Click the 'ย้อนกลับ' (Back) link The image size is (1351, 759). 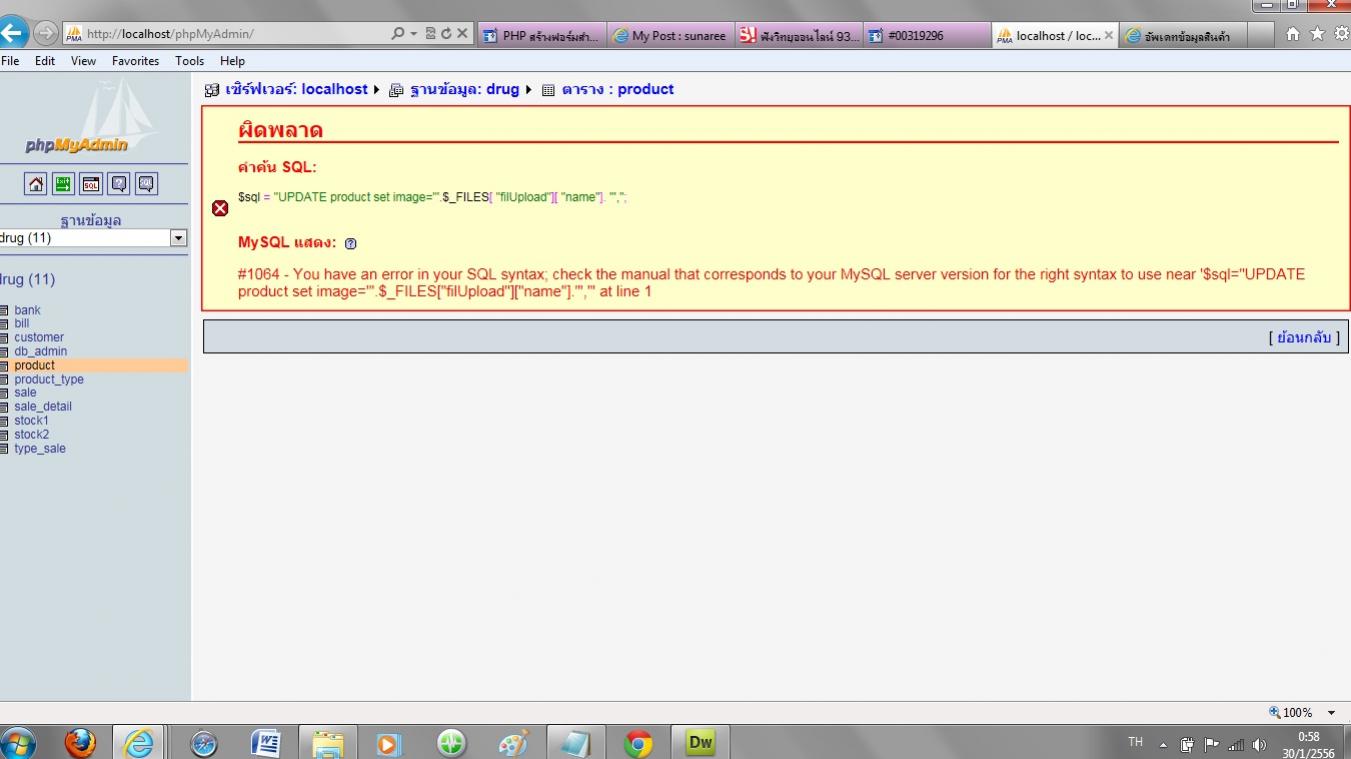click(1304, 338)
